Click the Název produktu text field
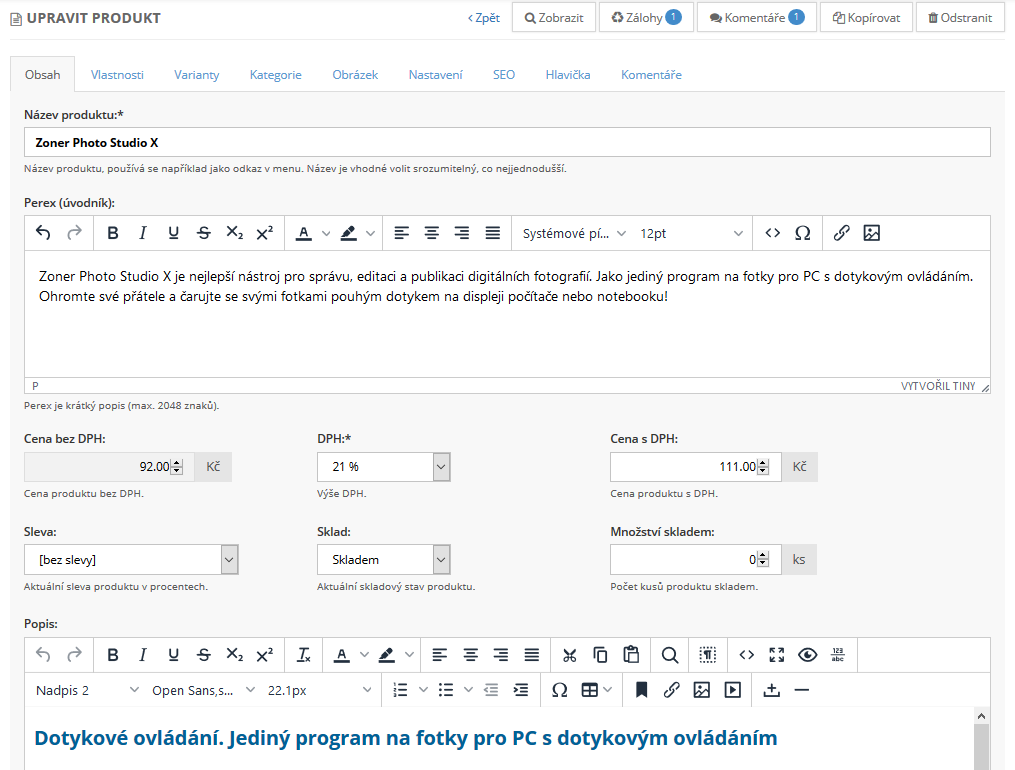 tap(507, 143)
